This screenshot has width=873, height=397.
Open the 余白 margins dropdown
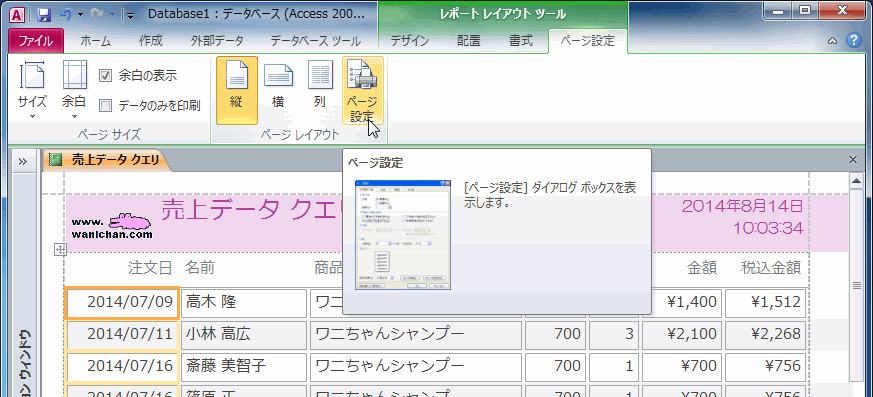tap(74, 90)
